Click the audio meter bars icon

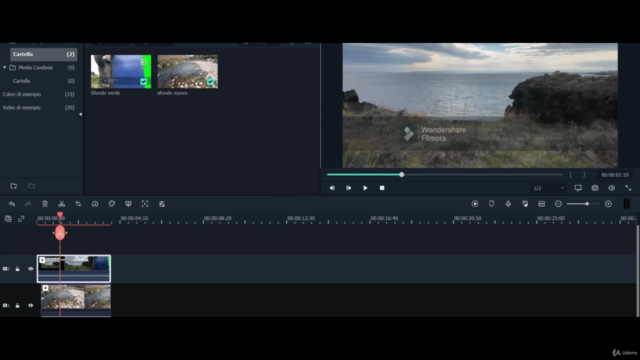(627, 204)
